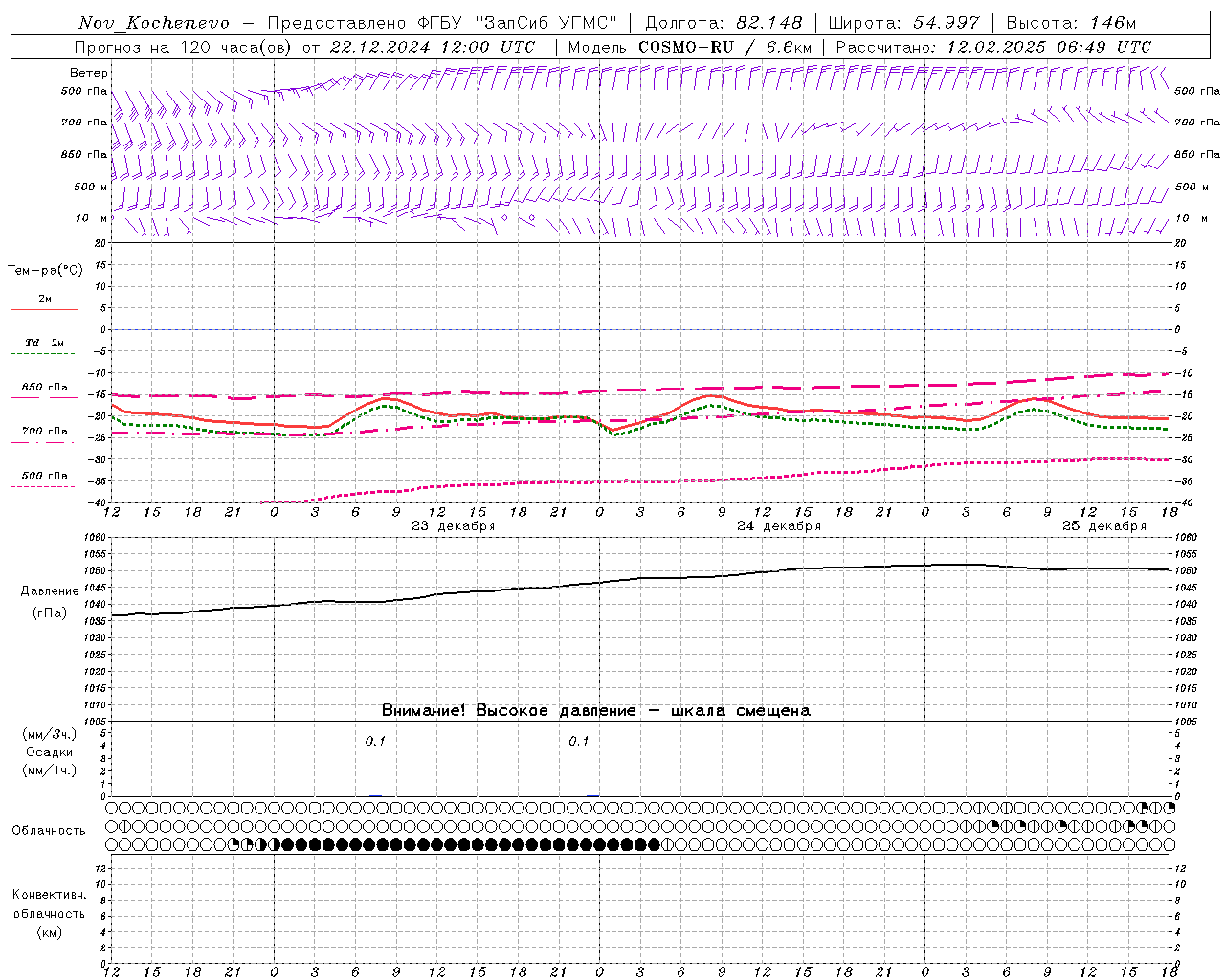The image size is (1225, 980).
Task: Click the station name Nov_Kochenevo in the header
Action: coord(154,23)
